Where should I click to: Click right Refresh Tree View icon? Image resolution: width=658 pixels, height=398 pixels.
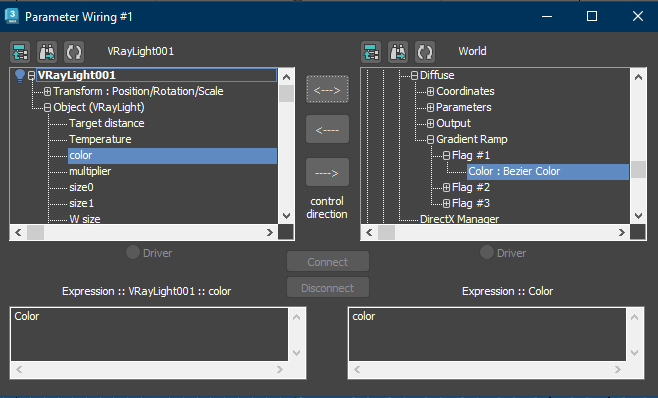pyautogui.click(x=425, y=52)
